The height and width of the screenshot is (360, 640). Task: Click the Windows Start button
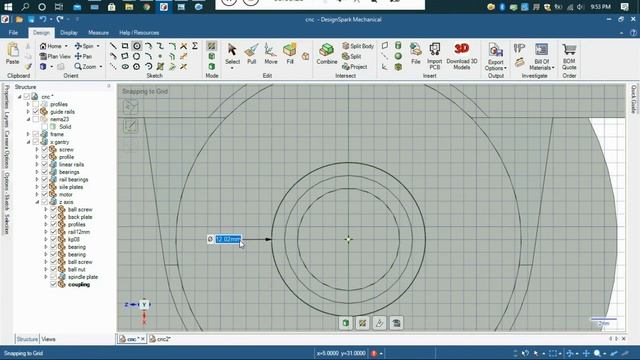click(x=8, y=7)
